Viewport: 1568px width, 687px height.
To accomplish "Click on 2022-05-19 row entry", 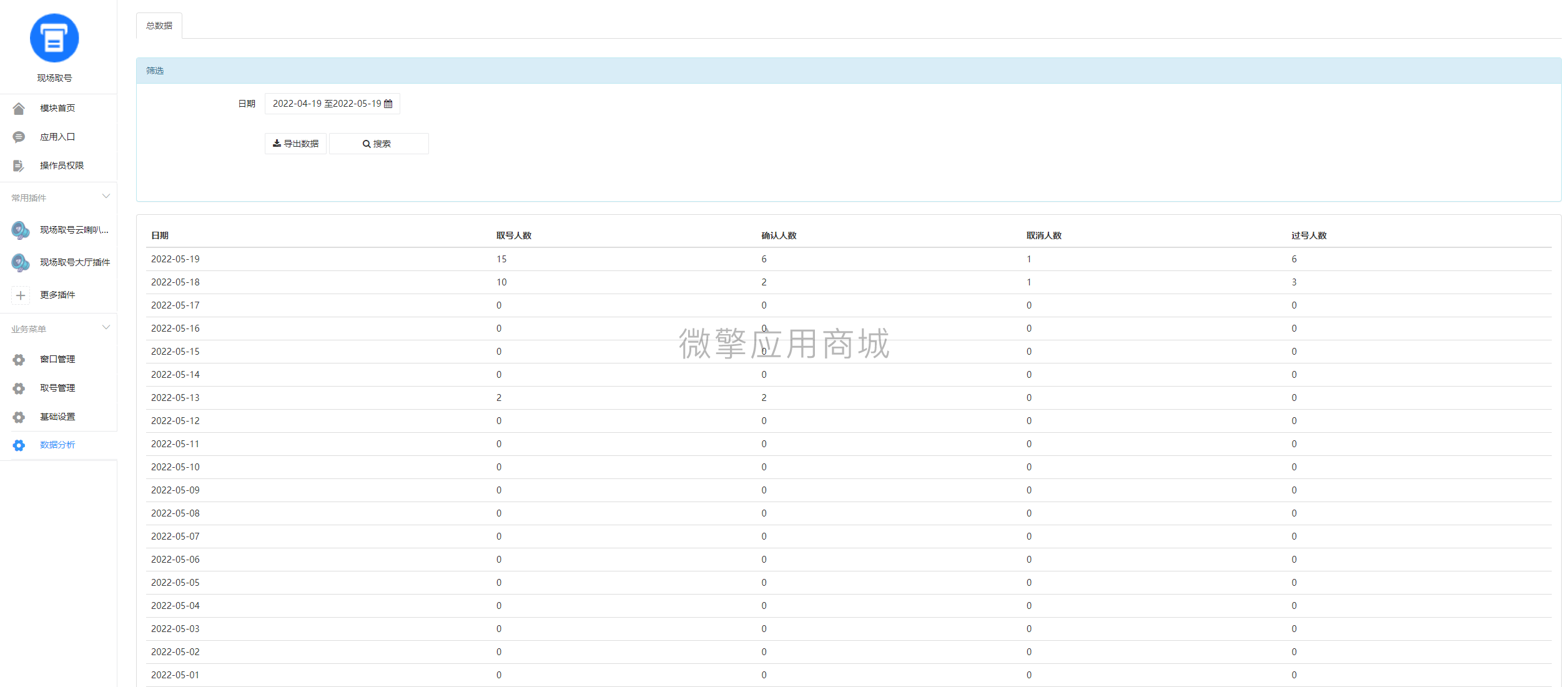I will 176,259.
